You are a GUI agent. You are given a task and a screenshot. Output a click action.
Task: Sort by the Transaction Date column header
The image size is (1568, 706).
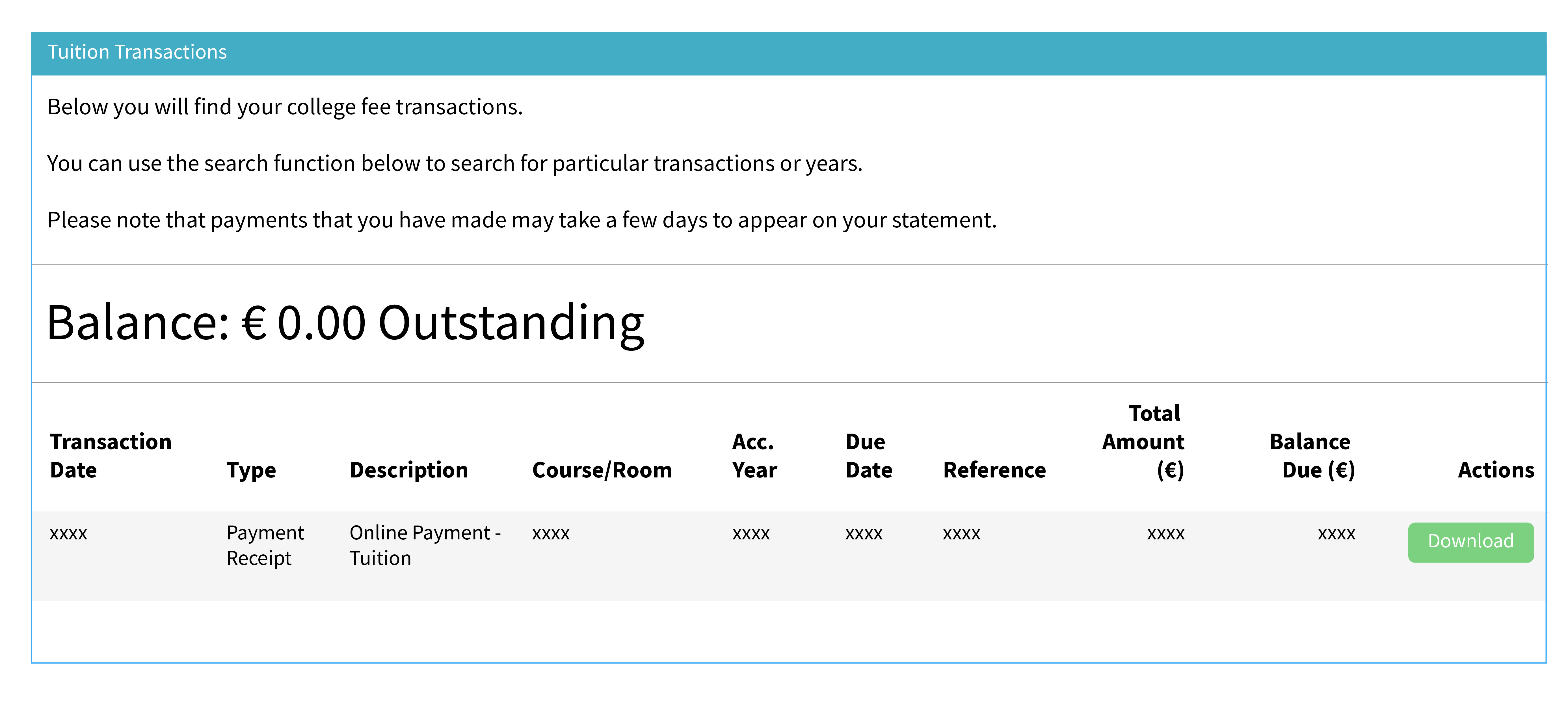[x=110, y=456]
